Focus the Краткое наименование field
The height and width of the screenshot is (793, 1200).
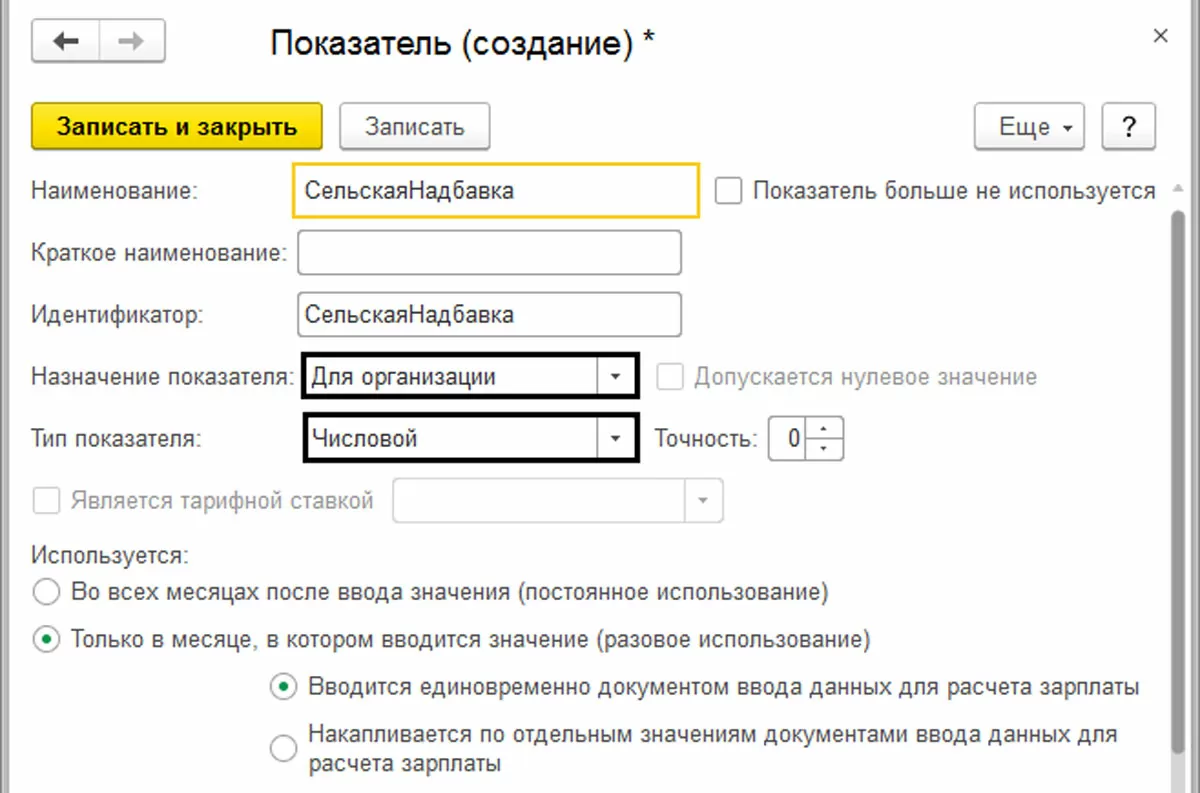point(489,253)
